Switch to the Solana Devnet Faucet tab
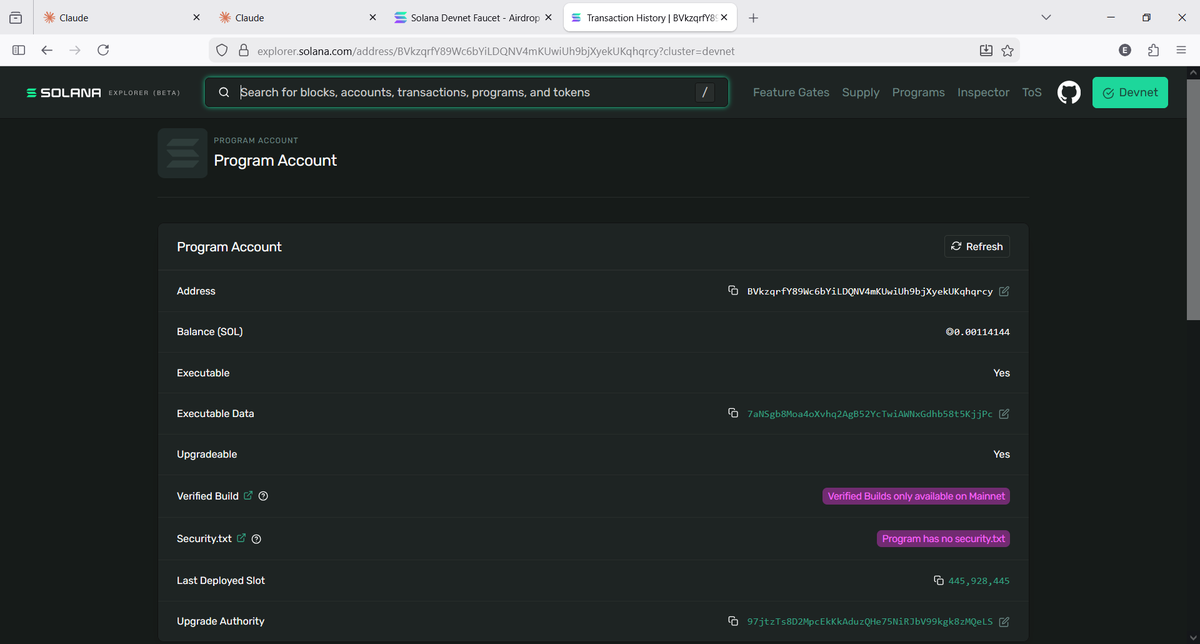 [473, 18]
